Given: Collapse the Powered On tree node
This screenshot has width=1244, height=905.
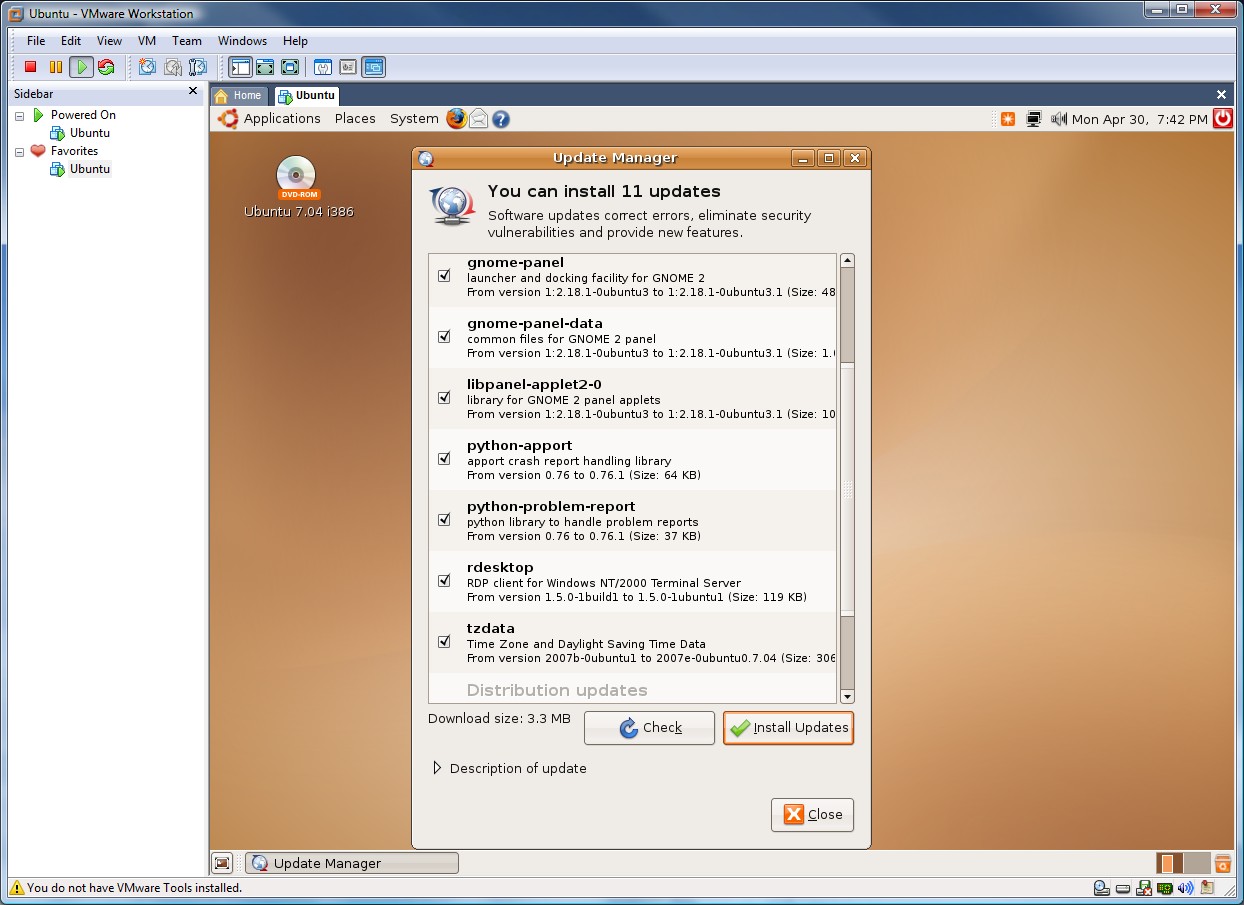Looking at the screenshot, I should (19, 115).
